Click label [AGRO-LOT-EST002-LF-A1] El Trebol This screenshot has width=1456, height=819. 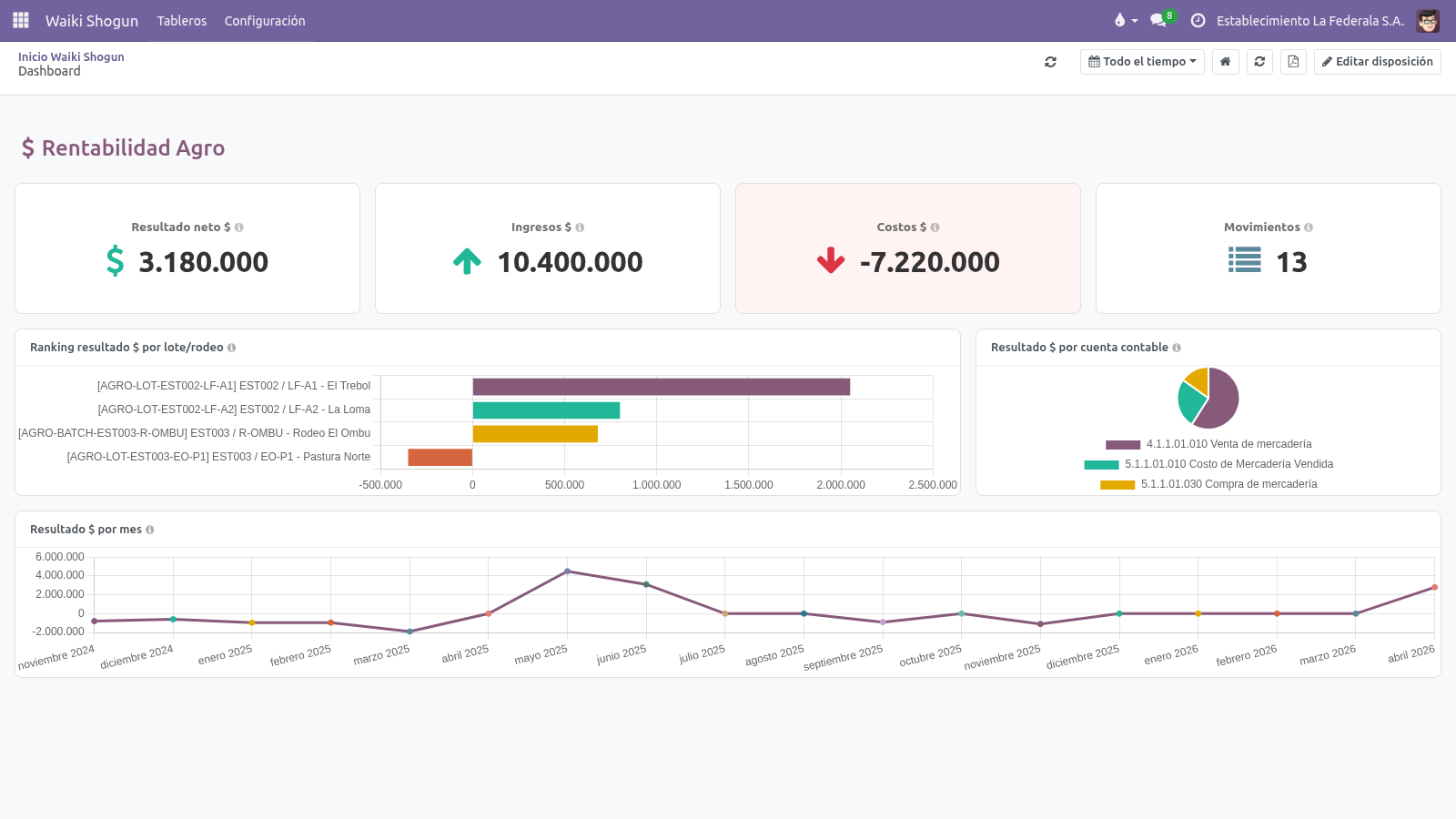tap(234, 386)
